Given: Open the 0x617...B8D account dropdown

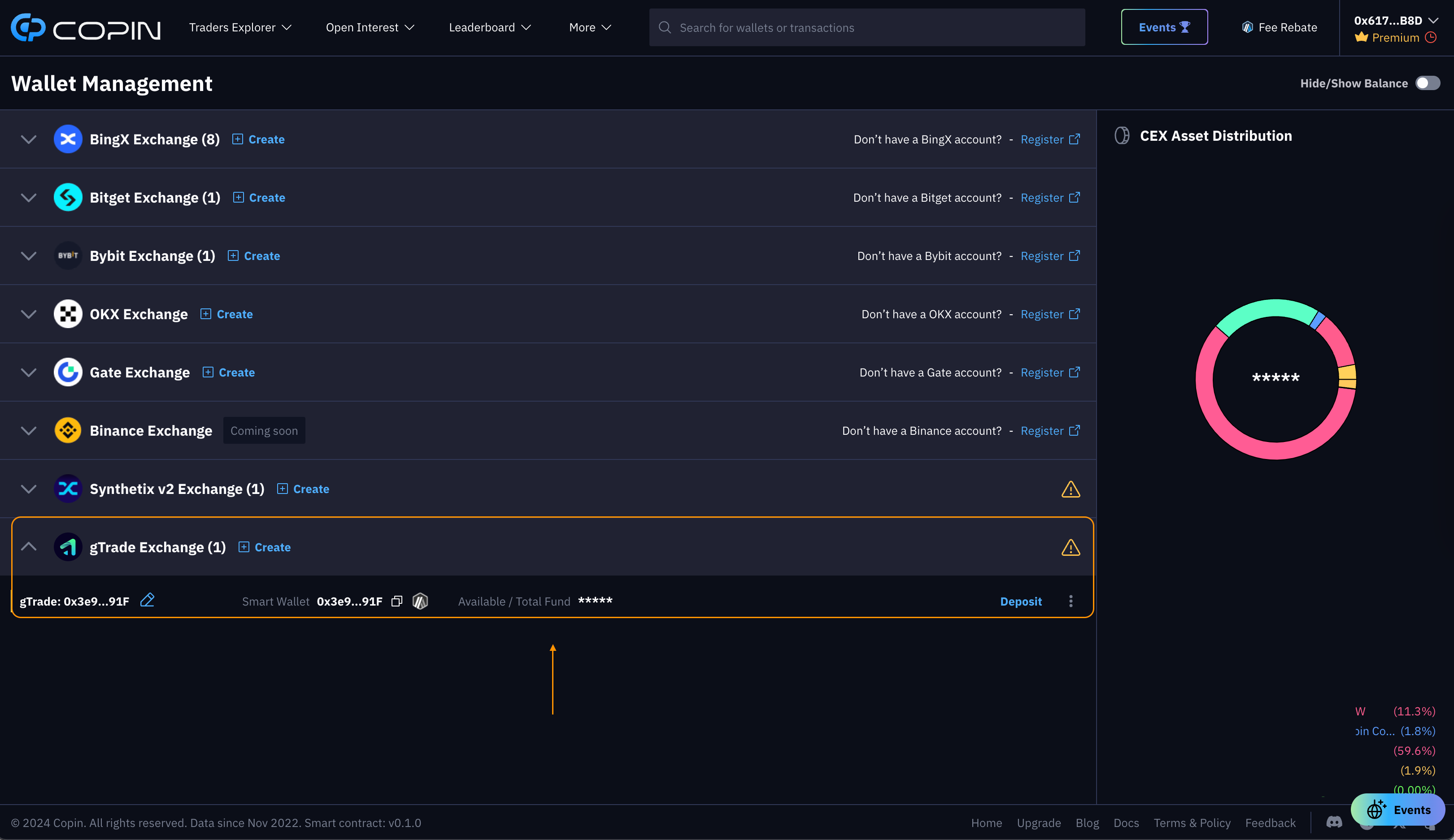Looking at the screenshot, I should pyautogui.click(x=1395, y=20).
